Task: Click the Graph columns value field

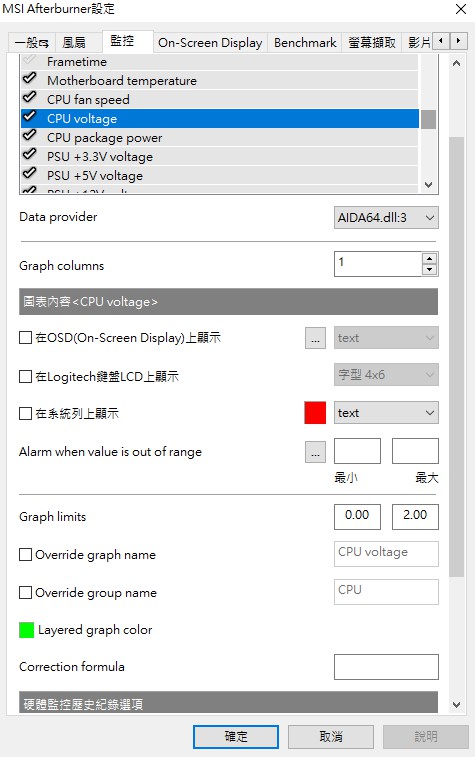Action: [378, 264]
